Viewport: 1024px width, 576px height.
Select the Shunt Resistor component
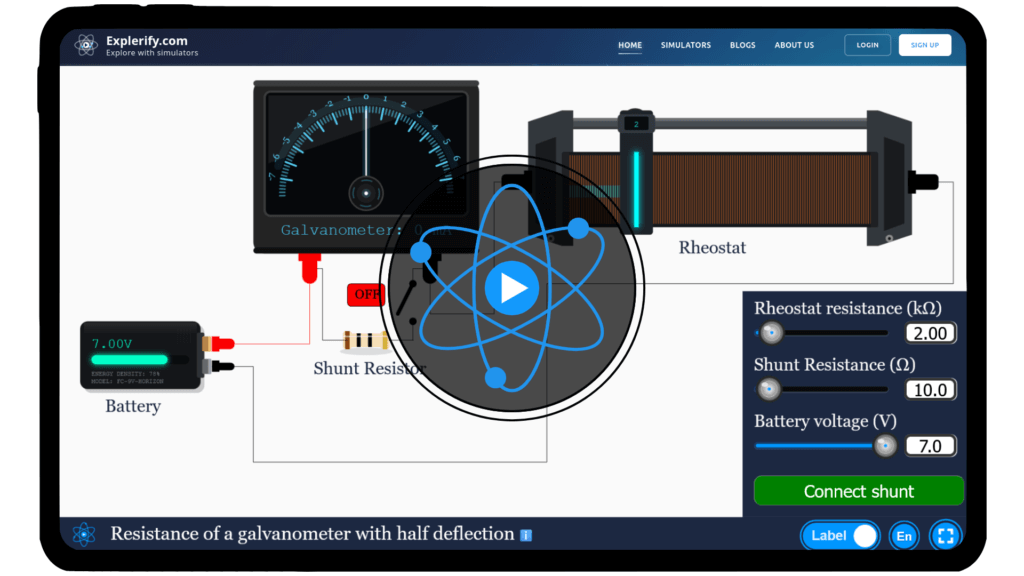[366, 341]
